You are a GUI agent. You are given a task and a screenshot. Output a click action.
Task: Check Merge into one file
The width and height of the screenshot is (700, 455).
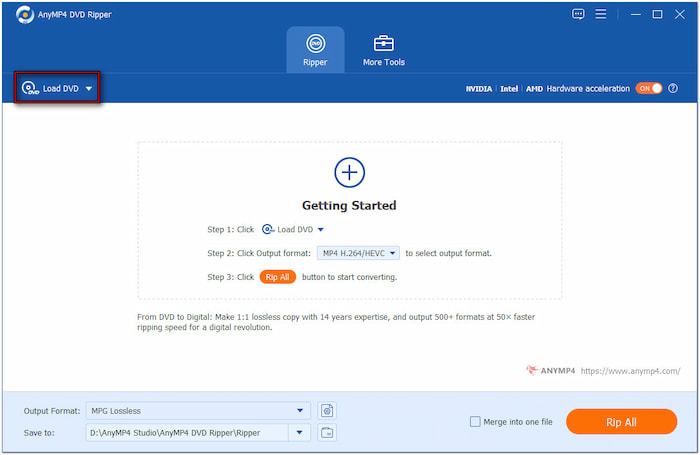475,422
